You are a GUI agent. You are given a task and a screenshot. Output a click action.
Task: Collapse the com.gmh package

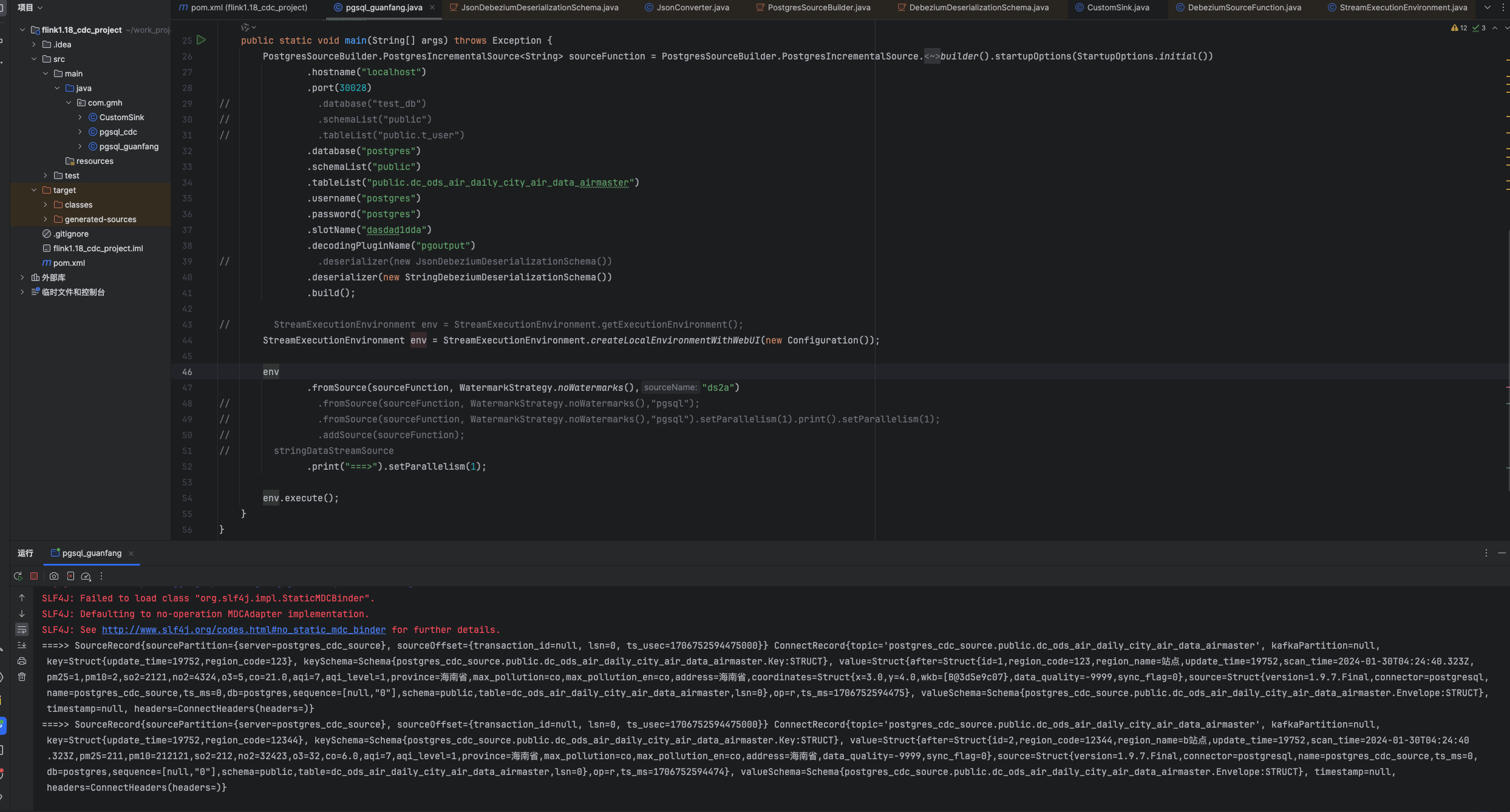click(69, 103)
